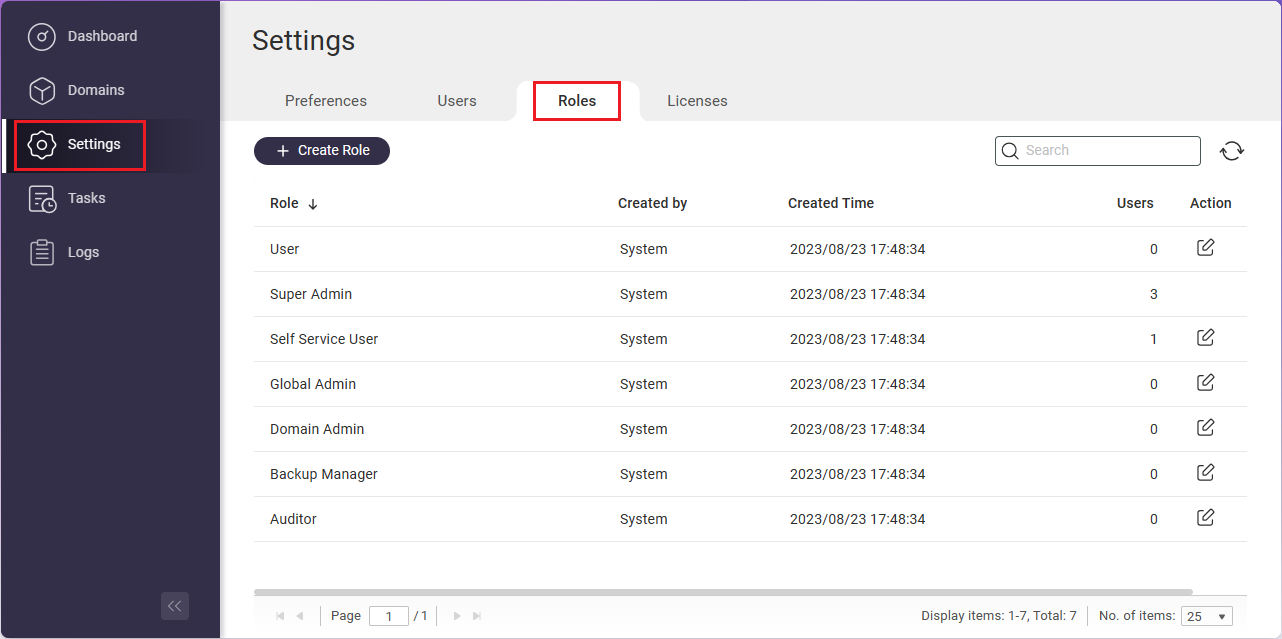This screenshot has height=639, width=1282.
Task: Click the refresh icon beside search
Action: 1231,151
